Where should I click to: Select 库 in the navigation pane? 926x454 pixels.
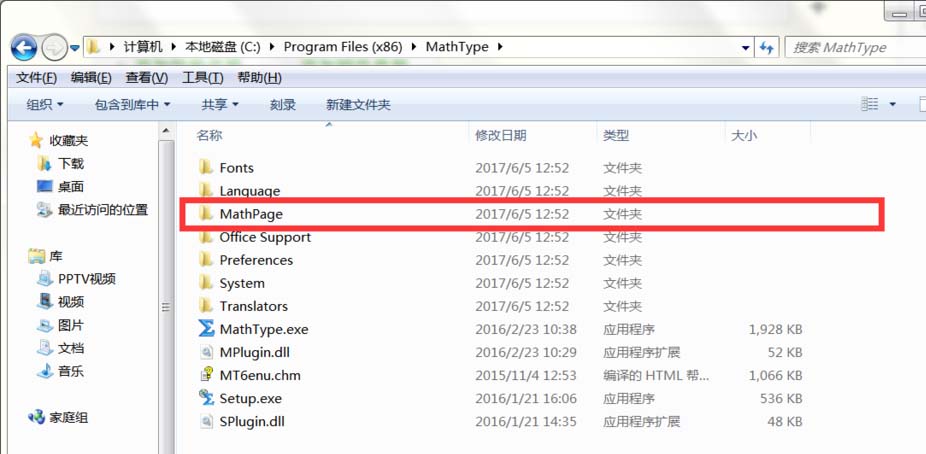point(56,256)
